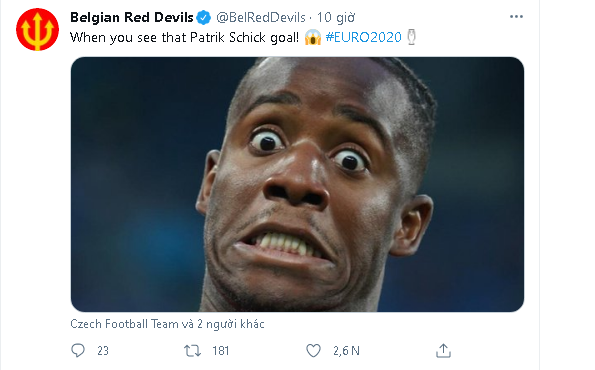This screenshot has height=370, width=595.
Task: View Czech Football Team tagged account
Action: coord(124,324)
